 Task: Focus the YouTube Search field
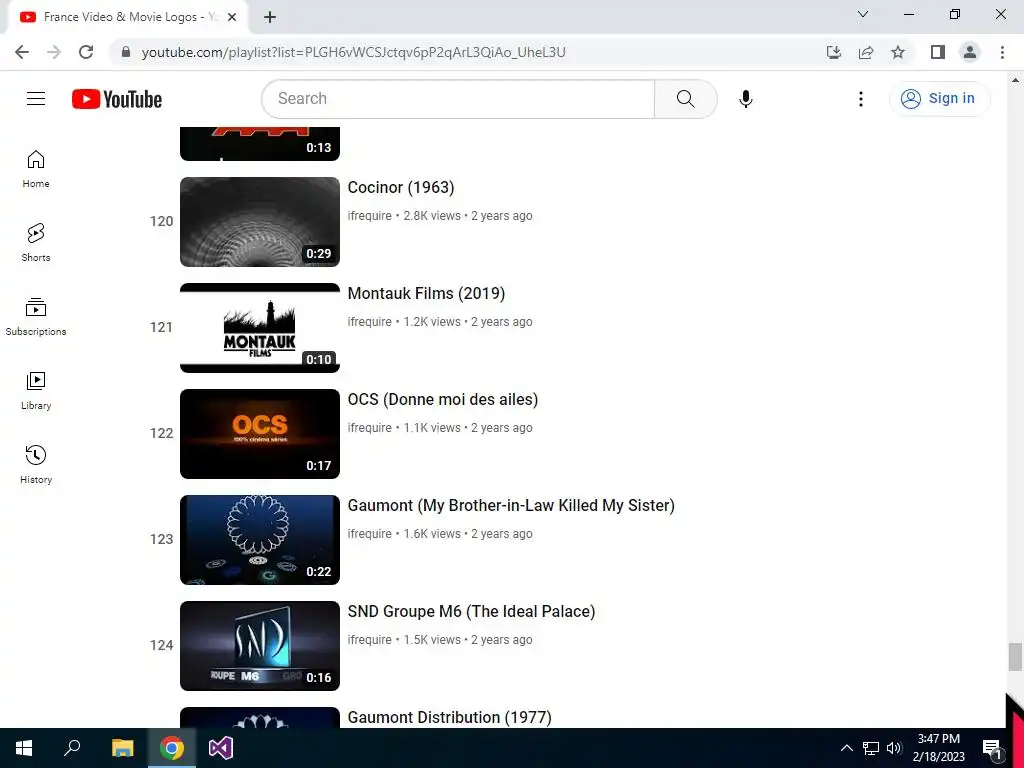tap(458, 99)
